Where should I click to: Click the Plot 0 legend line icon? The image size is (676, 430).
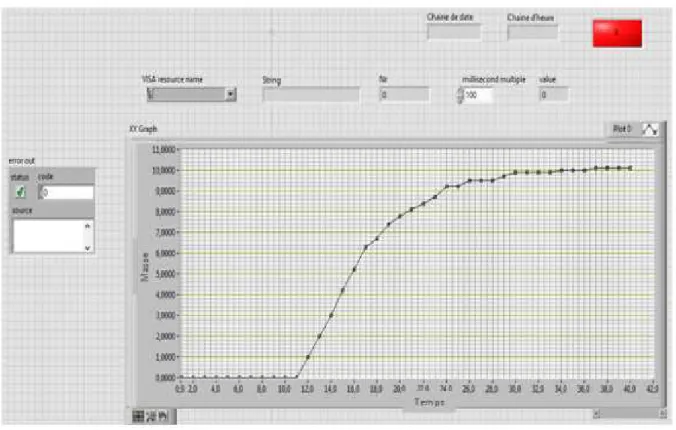click(650, 129)
